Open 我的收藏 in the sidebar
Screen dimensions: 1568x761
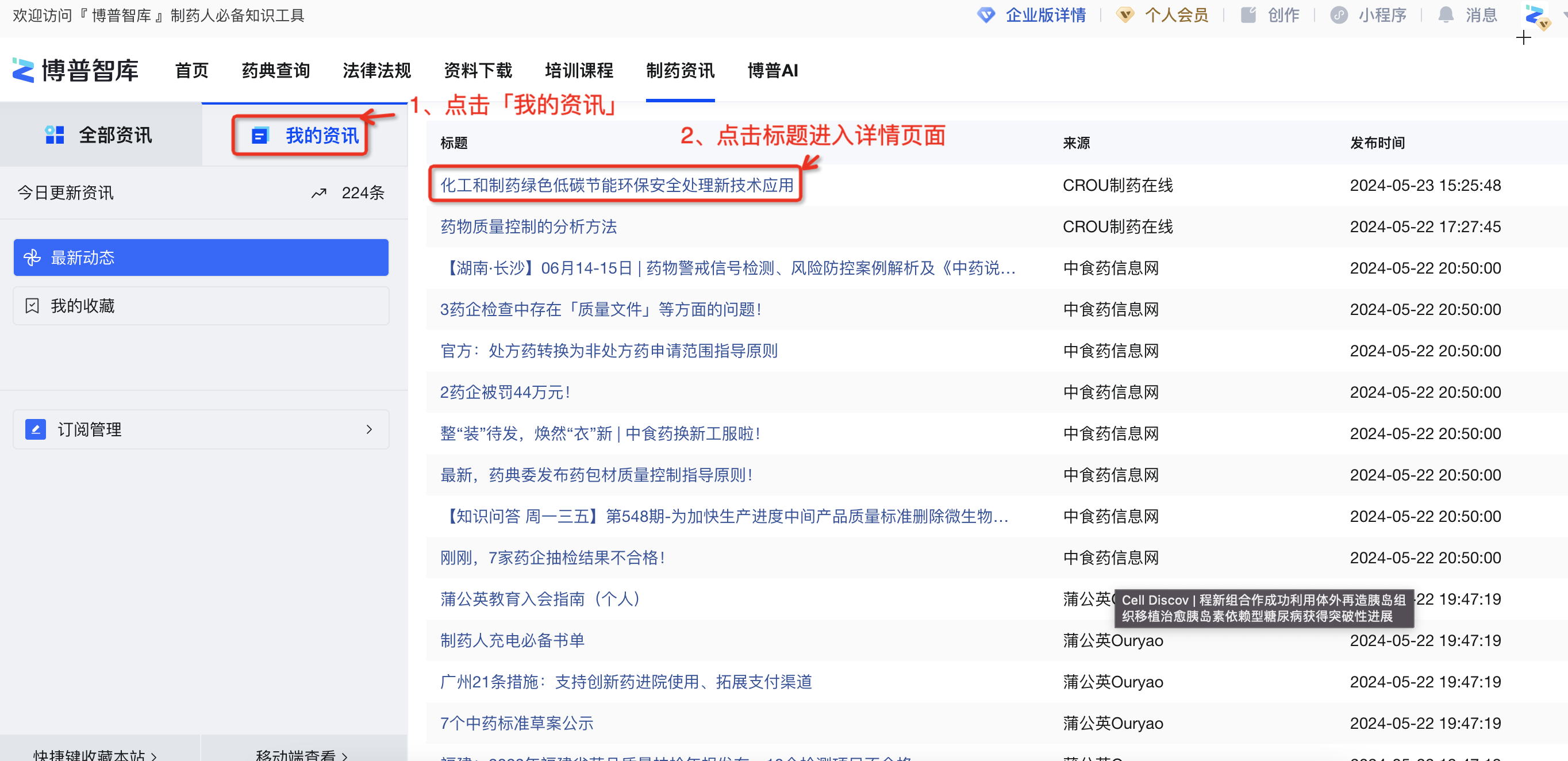click(201, 306)
